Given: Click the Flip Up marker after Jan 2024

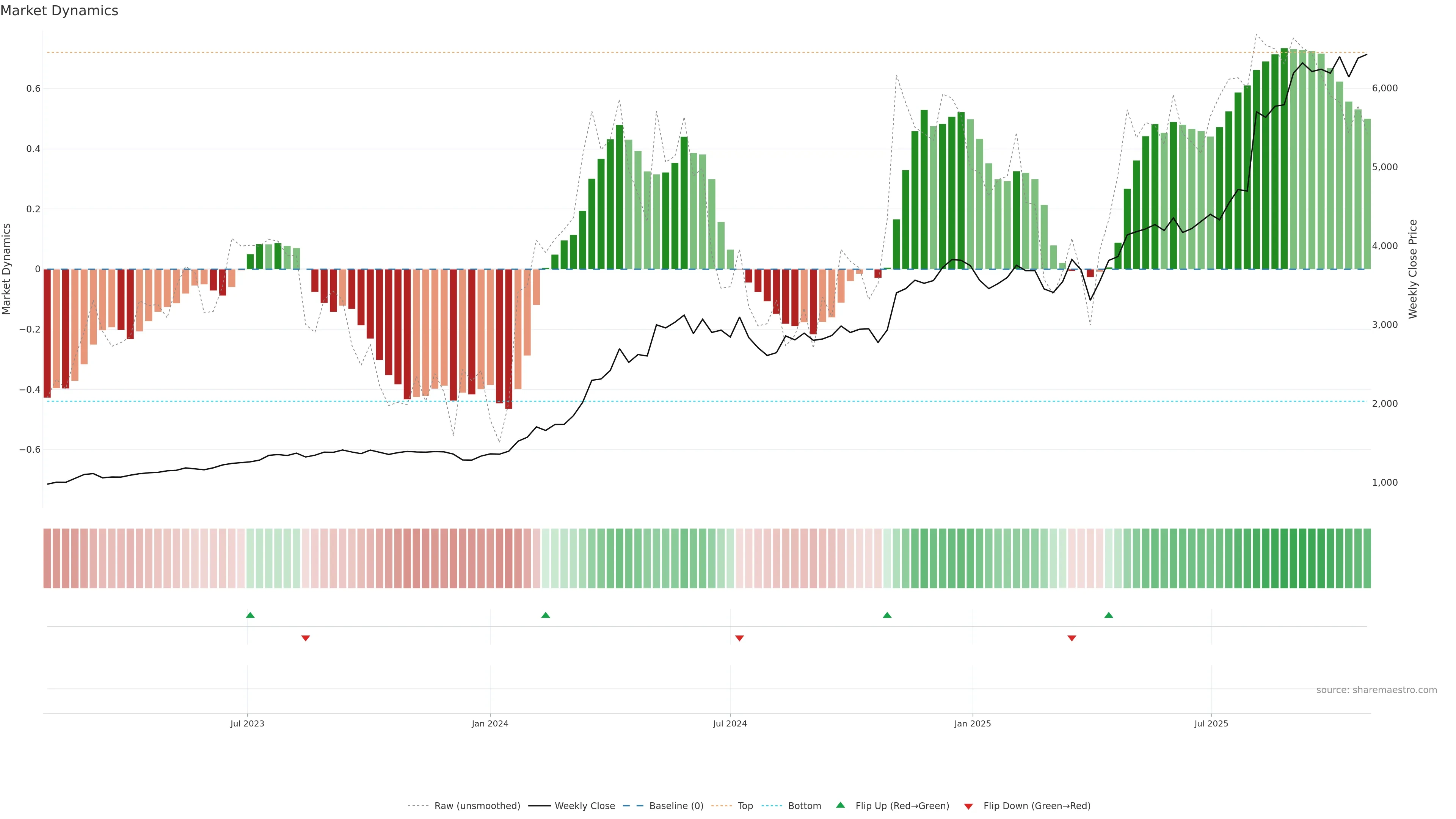Looking at the screenshot, I should point(546,615).
